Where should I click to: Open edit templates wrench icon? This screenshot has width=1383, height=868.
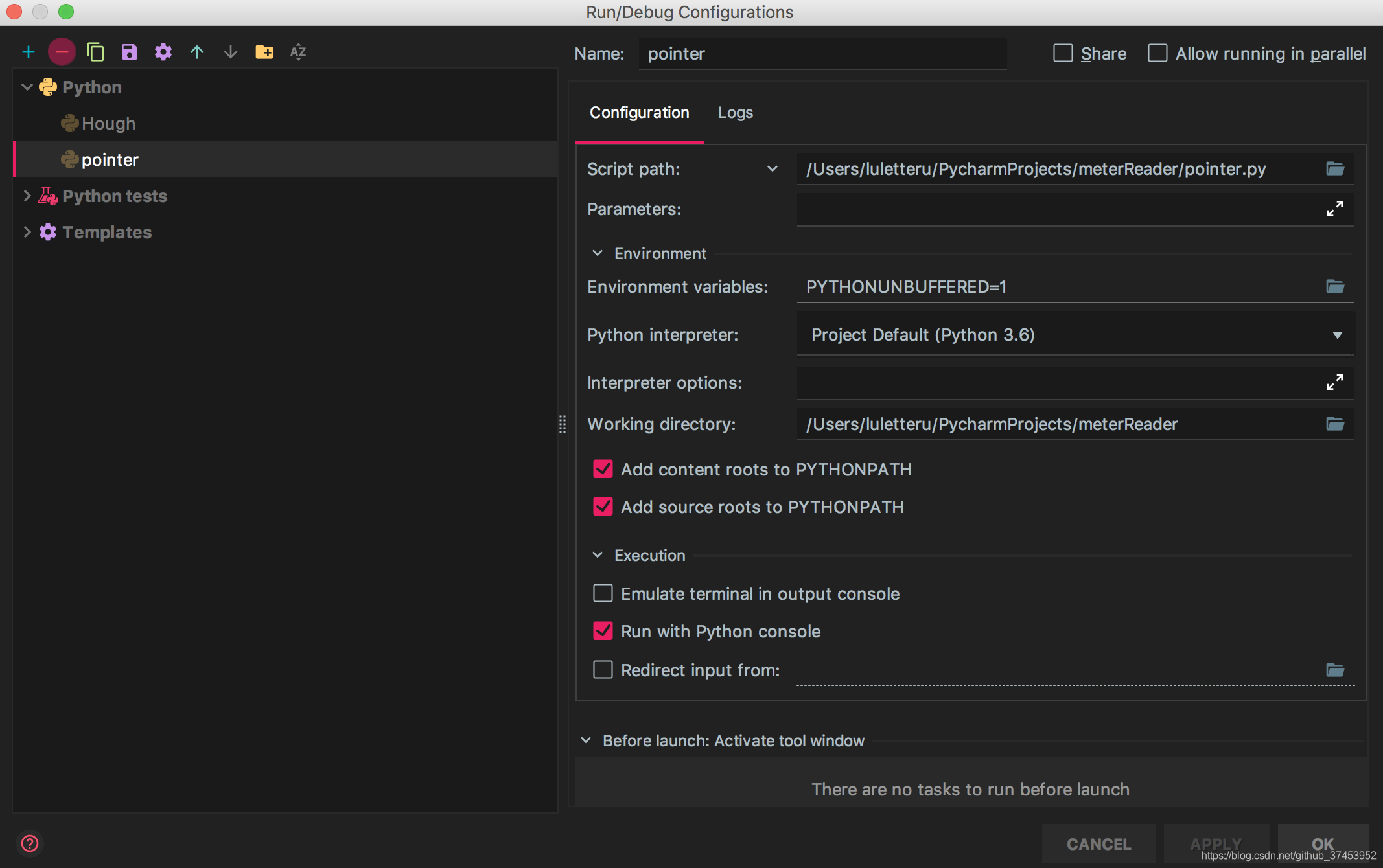pos(163,52)
